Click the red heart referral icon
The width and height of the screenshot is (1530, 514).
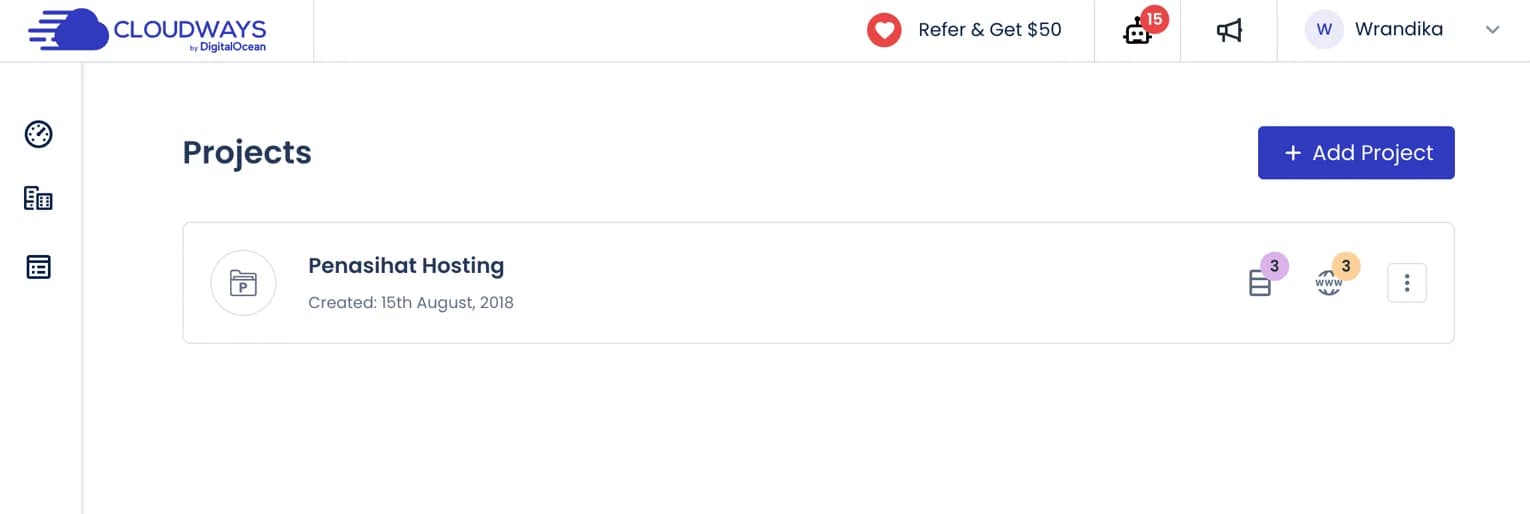884,30
